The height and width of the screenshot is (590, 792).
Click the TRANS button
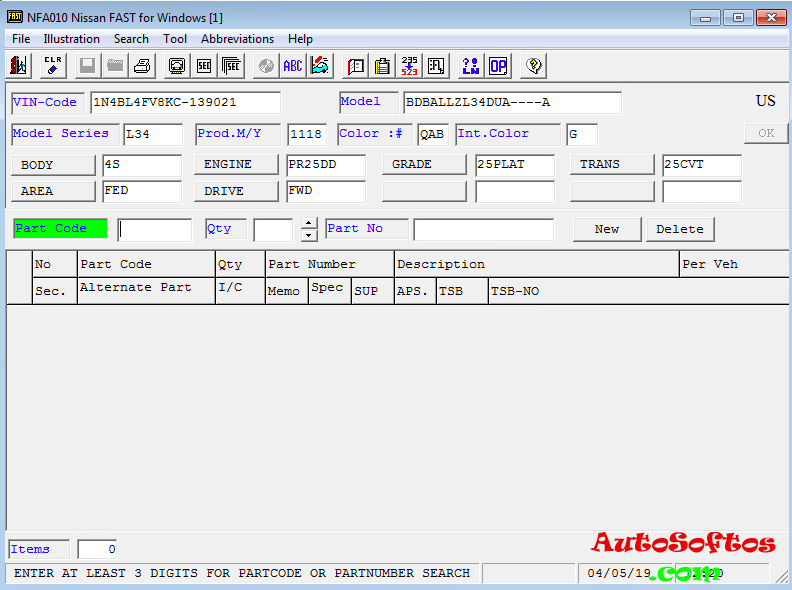612,165
